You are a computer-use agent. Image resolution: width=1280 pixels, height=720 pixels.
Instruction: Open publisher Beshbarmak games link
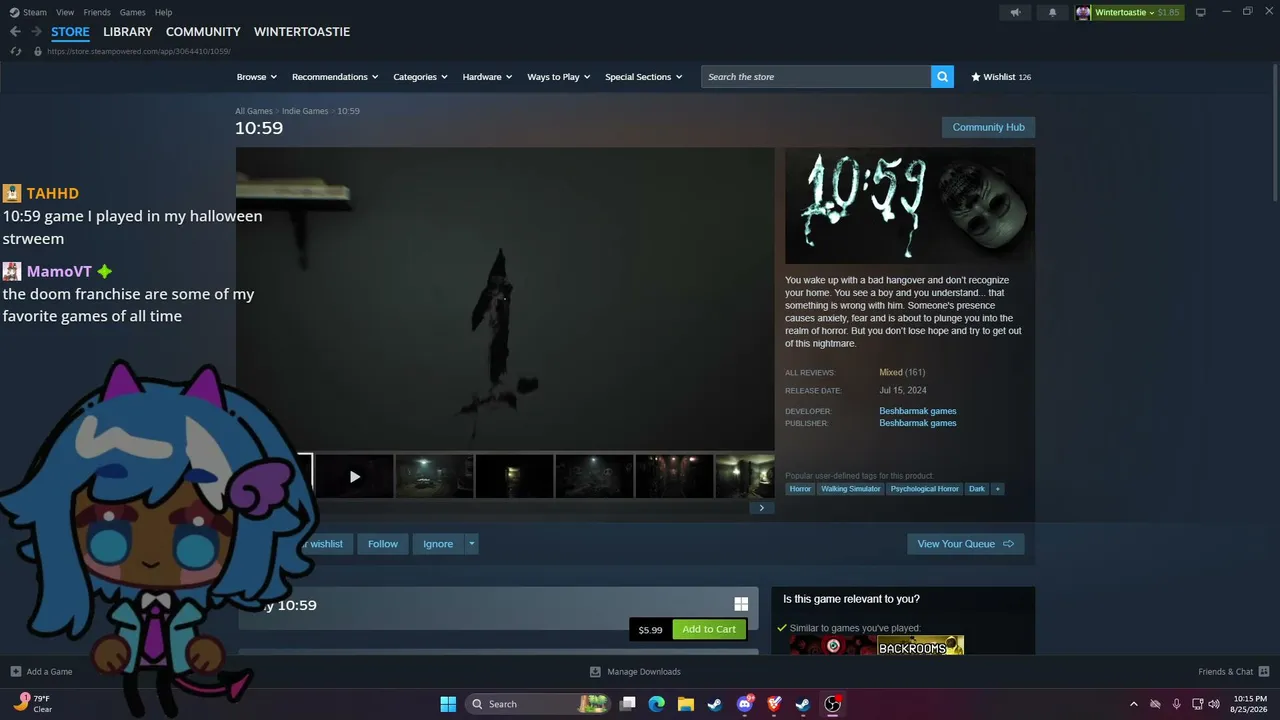tap(918, 423)
